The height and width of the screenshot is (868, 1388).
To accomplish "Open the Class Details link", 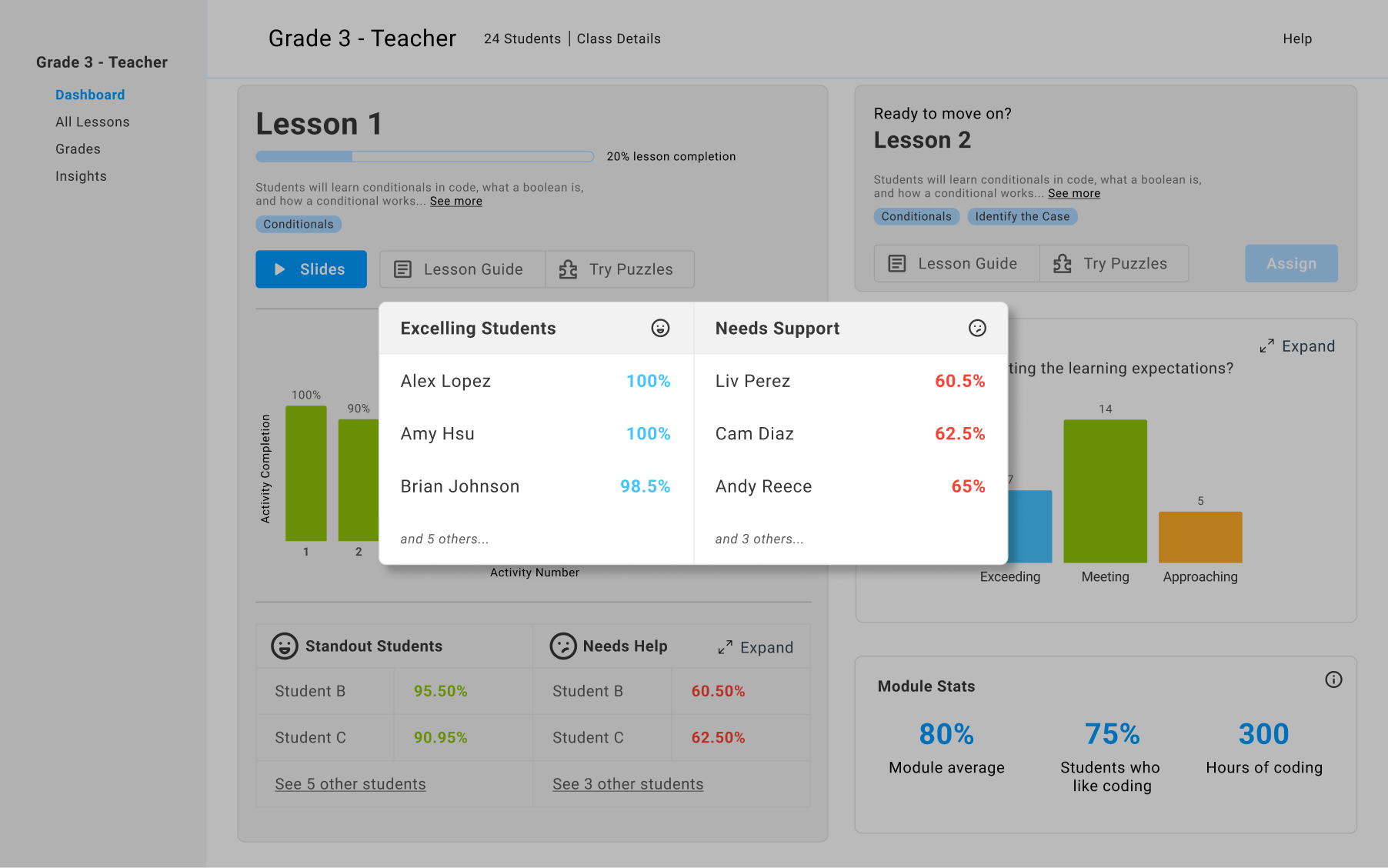I will pos(619,39).
